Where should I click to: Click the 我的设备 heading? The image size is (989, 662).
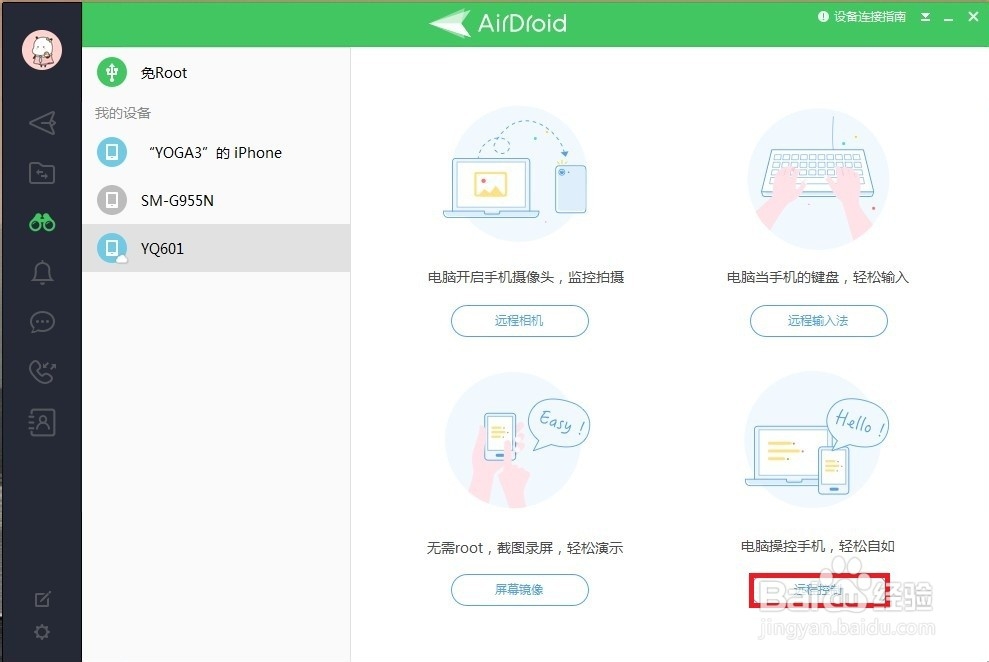click(123, 113)
